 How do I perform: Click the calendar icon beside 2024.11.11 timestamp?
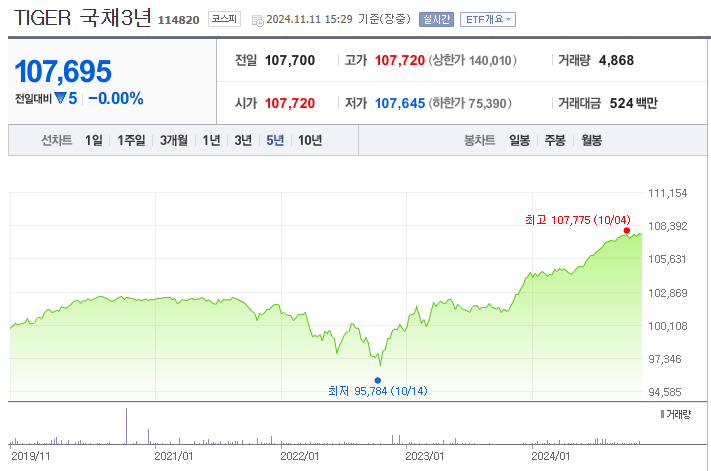pyautogui.click(x=258, y=21)
